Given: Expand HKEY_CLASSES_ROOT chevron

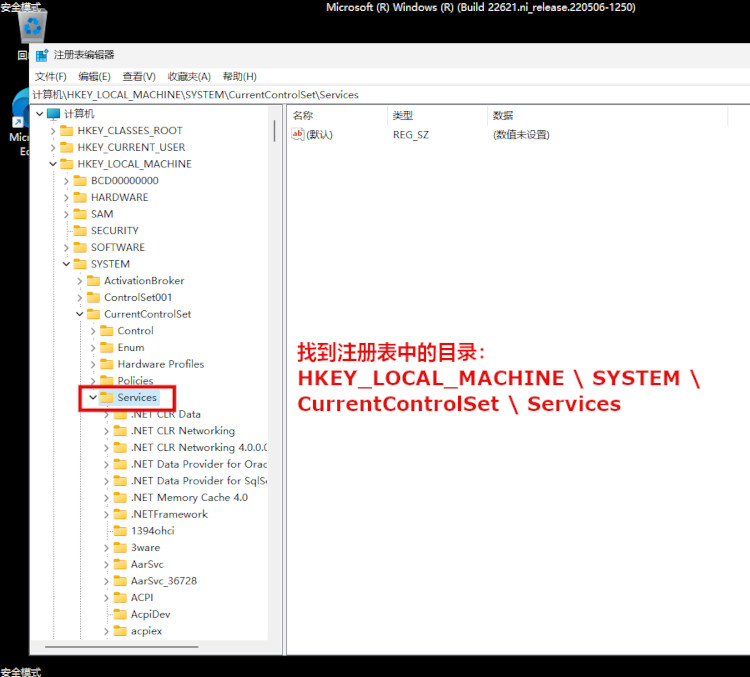Looking at the screenshot, I should tap(53, 131).
